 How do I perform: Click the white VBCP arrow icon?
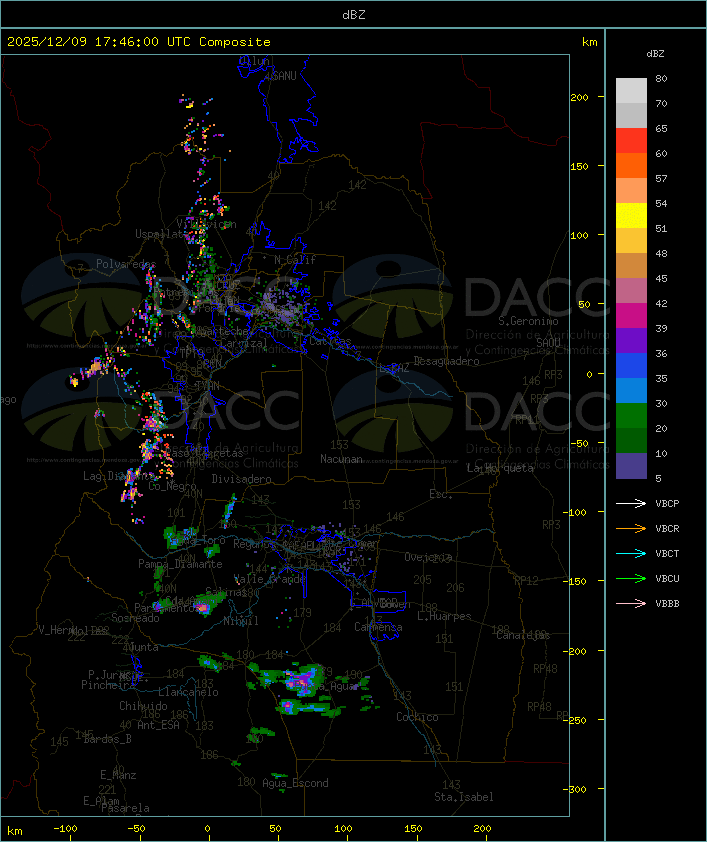(631, 503)
